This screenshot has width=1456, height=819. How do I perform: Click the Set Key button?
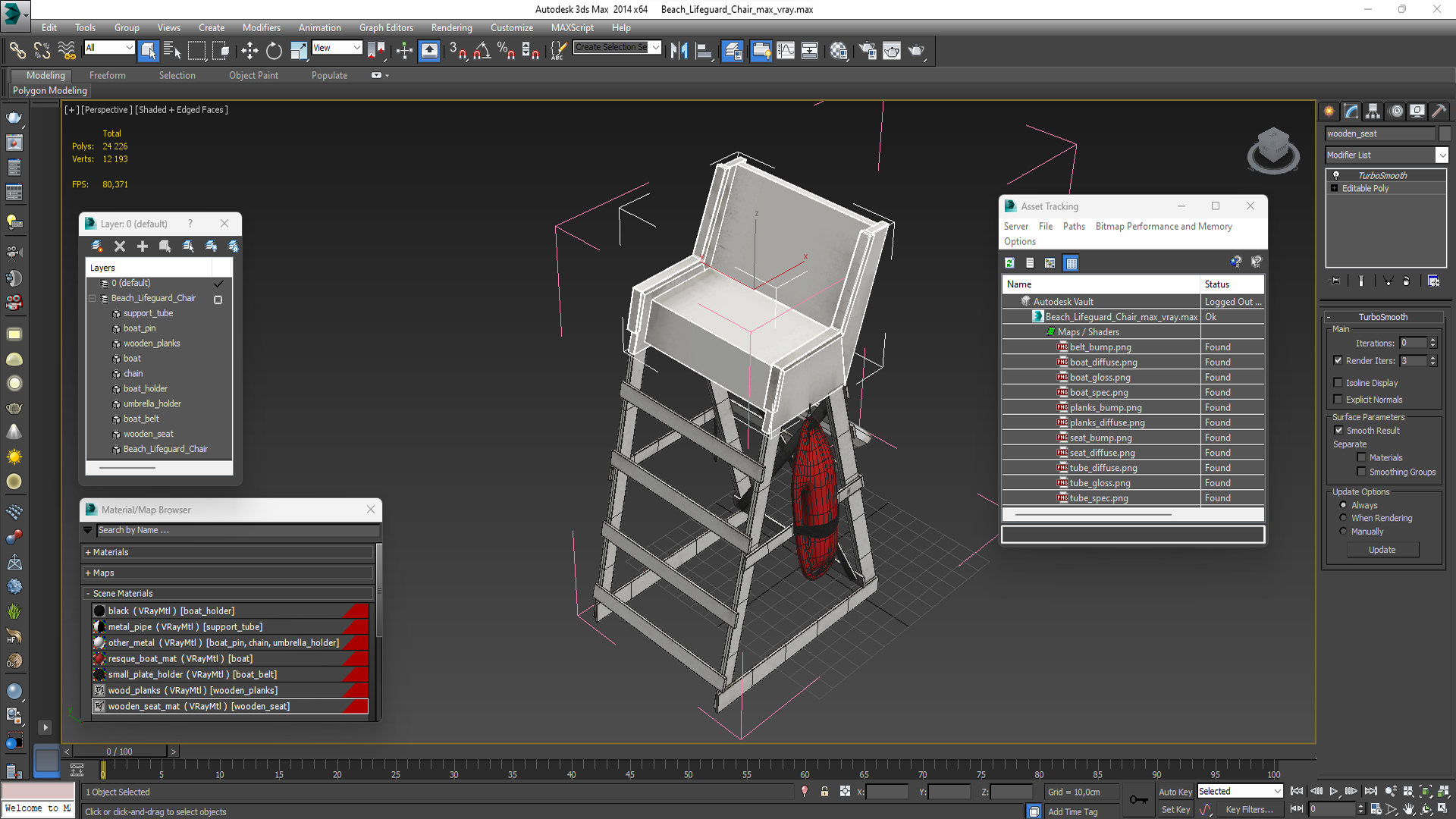pos(1175,810)
